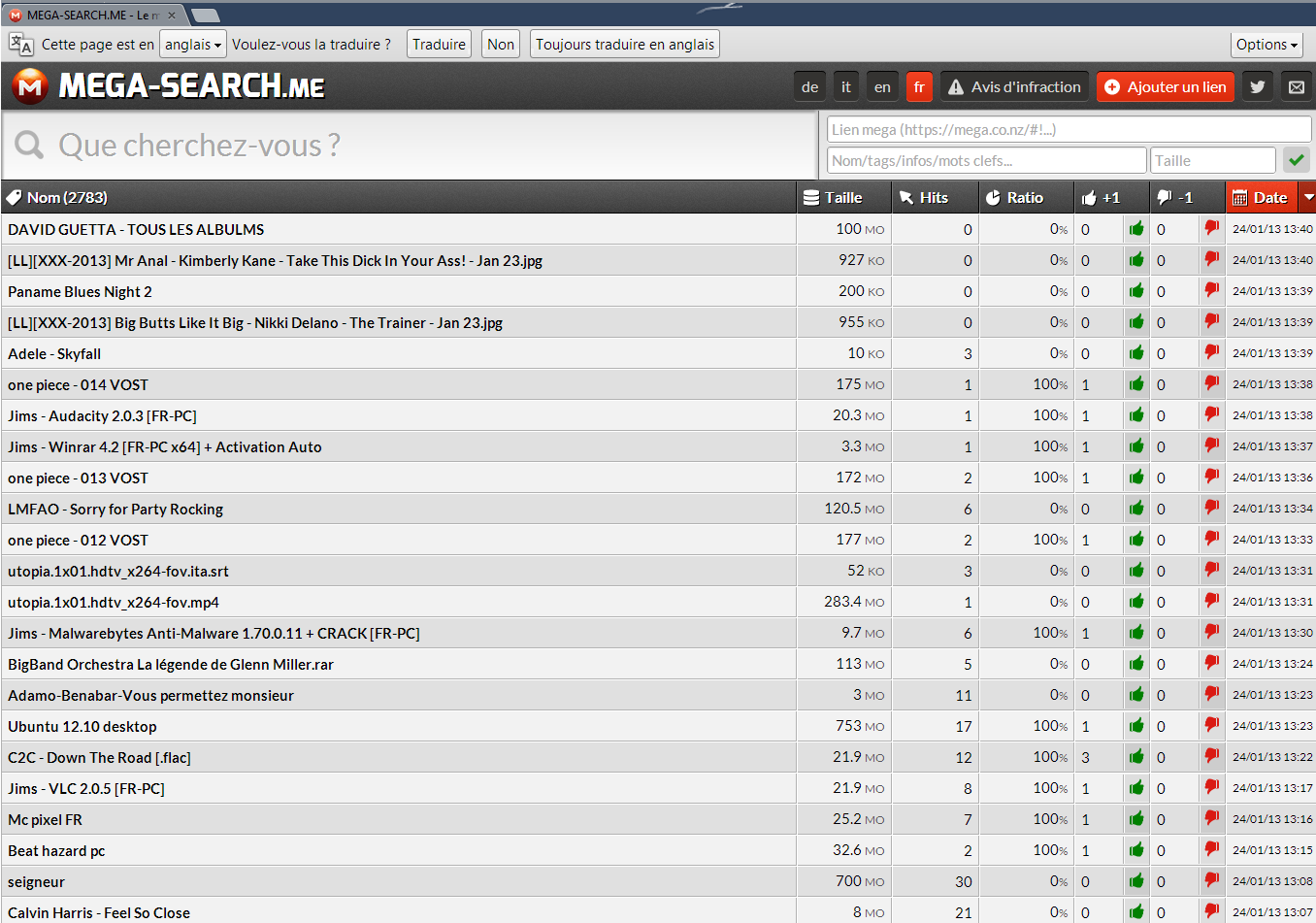Open one piece - 013 VOST entry
Image resolution: width=1316 pixels, height=923 pixels.
click(78, 478)
